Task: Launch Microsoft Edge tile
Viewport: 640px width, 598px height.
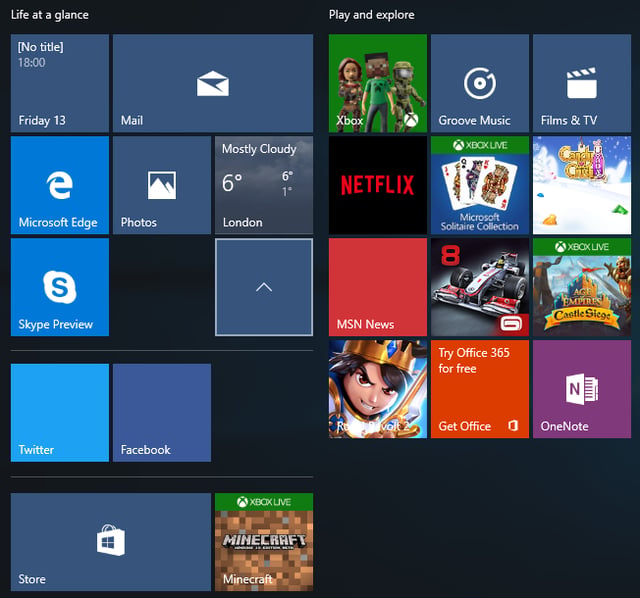Action: coord(60,185)
